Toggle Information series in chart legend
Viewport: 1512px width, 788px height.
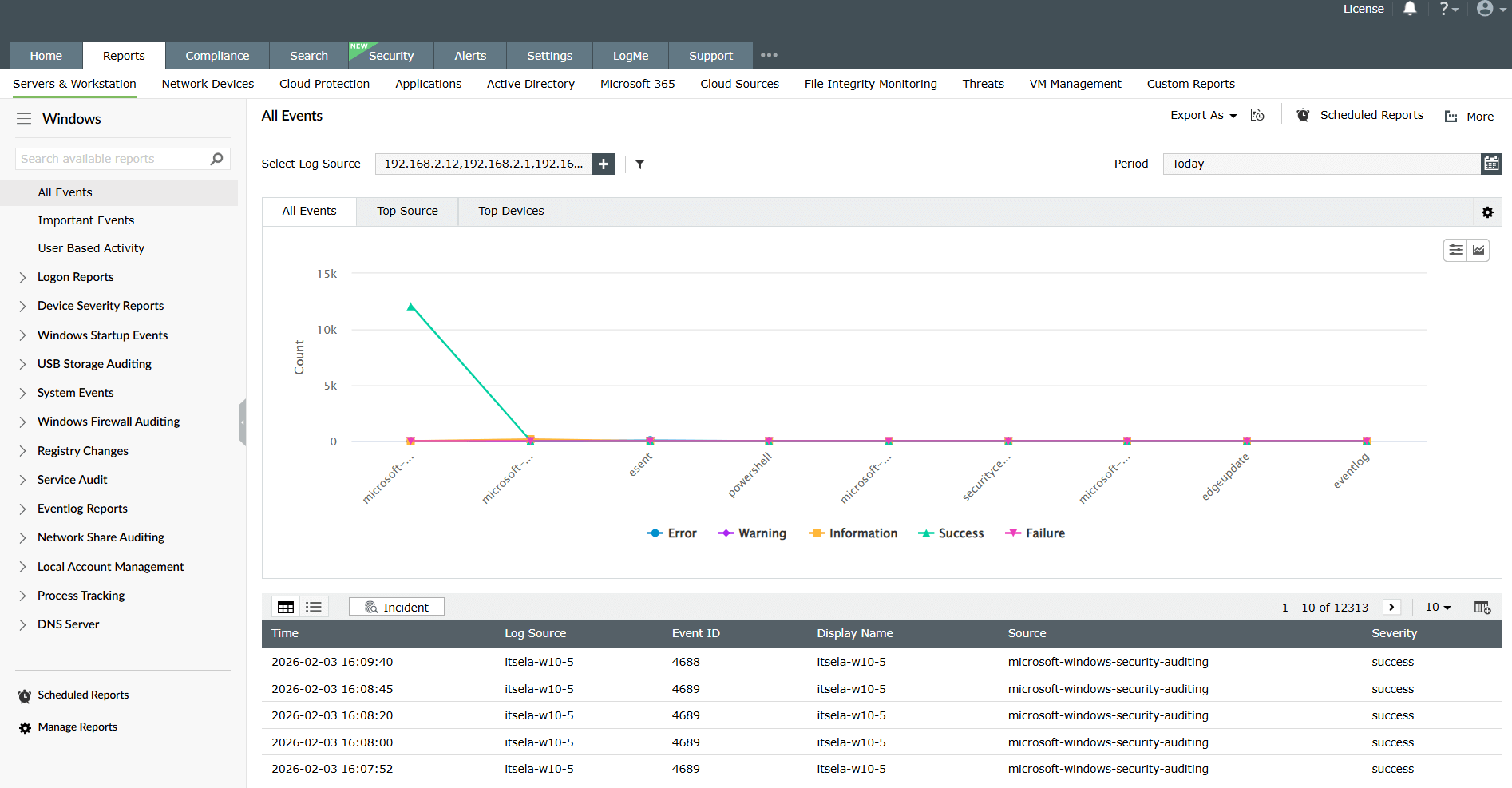tap(853, 533)
